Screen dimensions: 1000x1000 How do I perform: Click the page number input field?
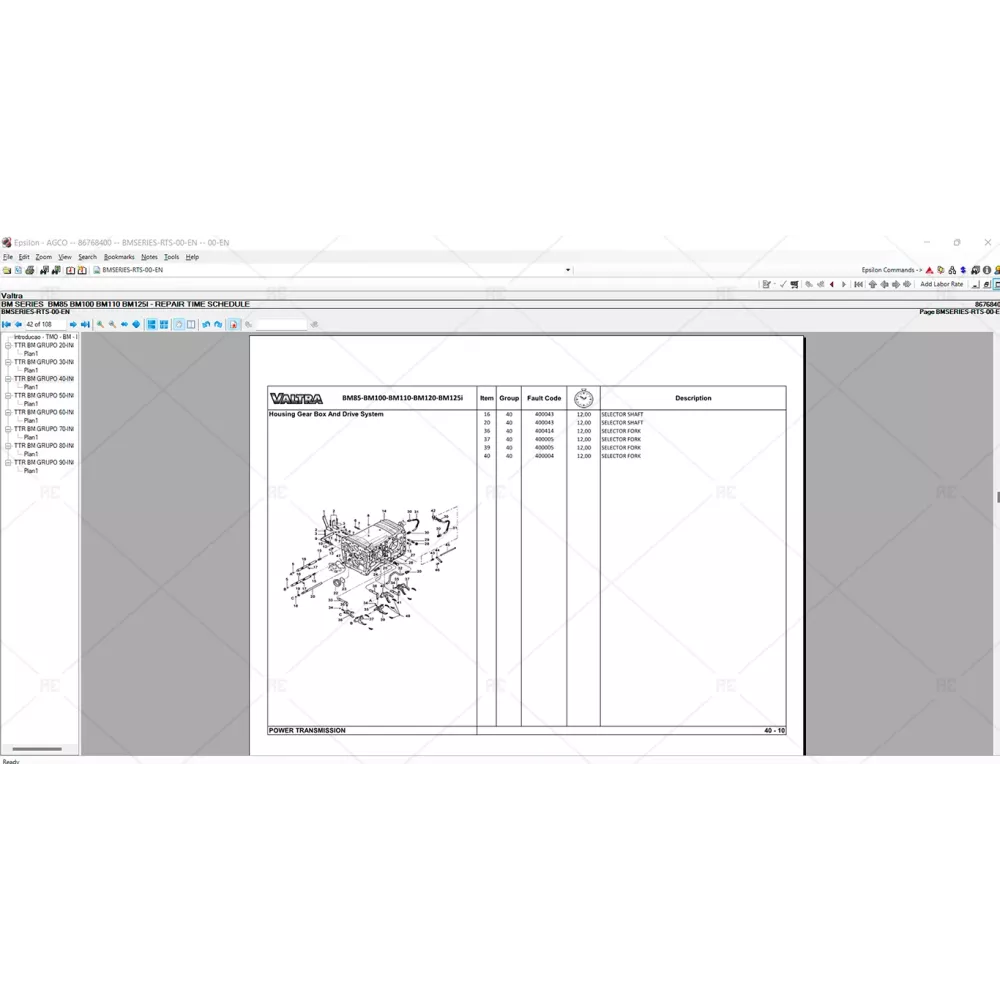click(45, 324)
